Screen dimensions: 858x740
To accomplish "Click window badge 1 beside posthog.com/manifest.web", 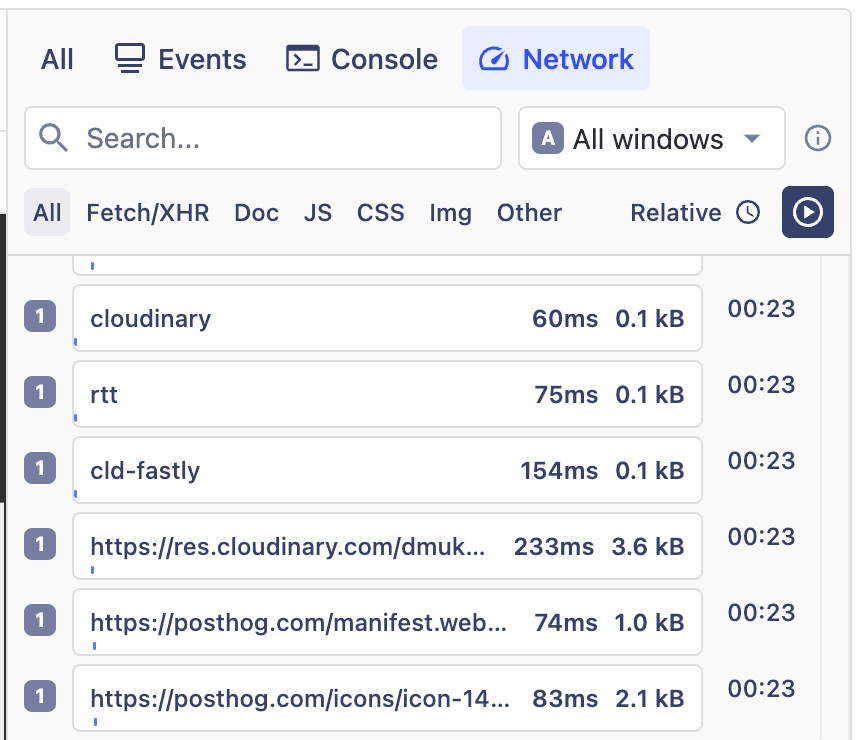I will (x=40, y=621).
